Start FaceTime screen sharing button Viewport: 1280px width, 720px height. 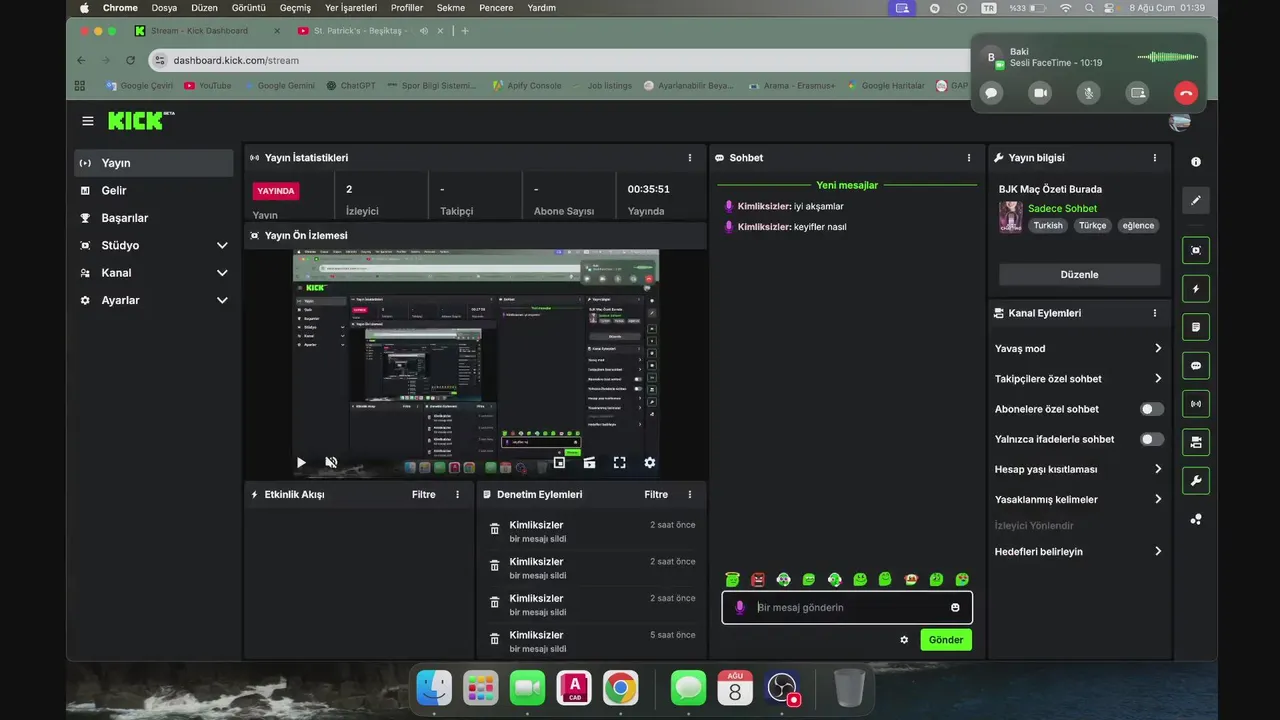pyautogui.click(x=1137, y=93)
